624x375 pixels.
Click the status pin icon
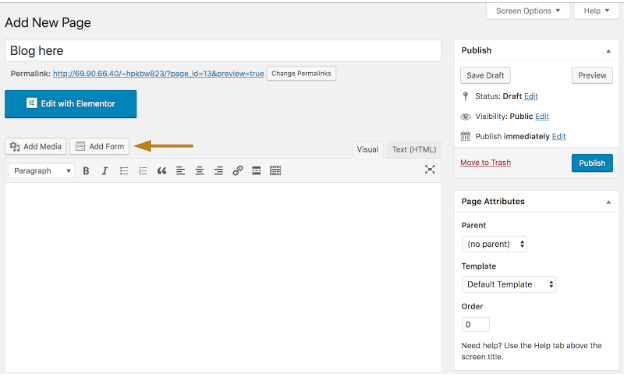(x=465, y=96)
